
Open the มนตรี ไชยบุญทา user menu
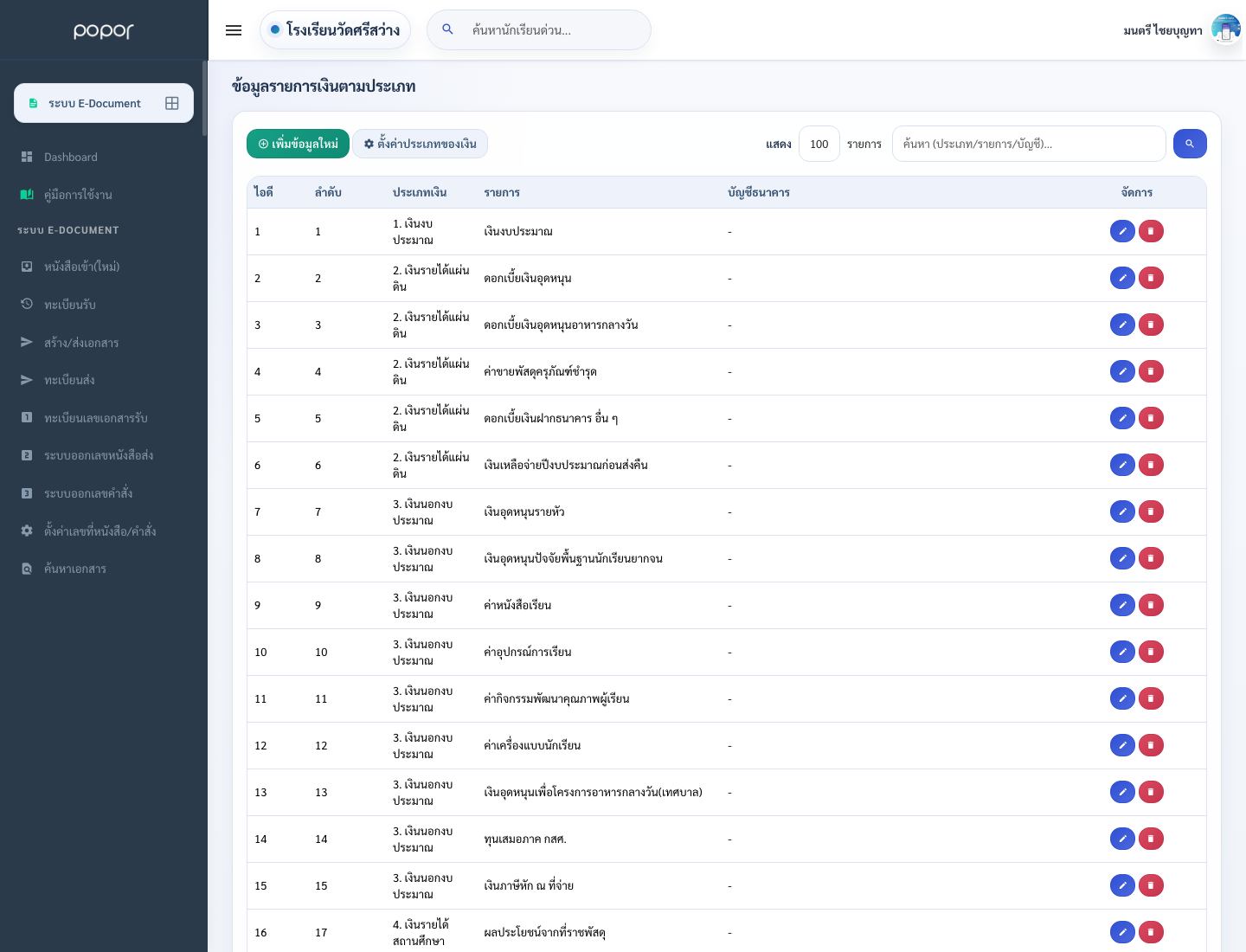(x=1163, y=30)
